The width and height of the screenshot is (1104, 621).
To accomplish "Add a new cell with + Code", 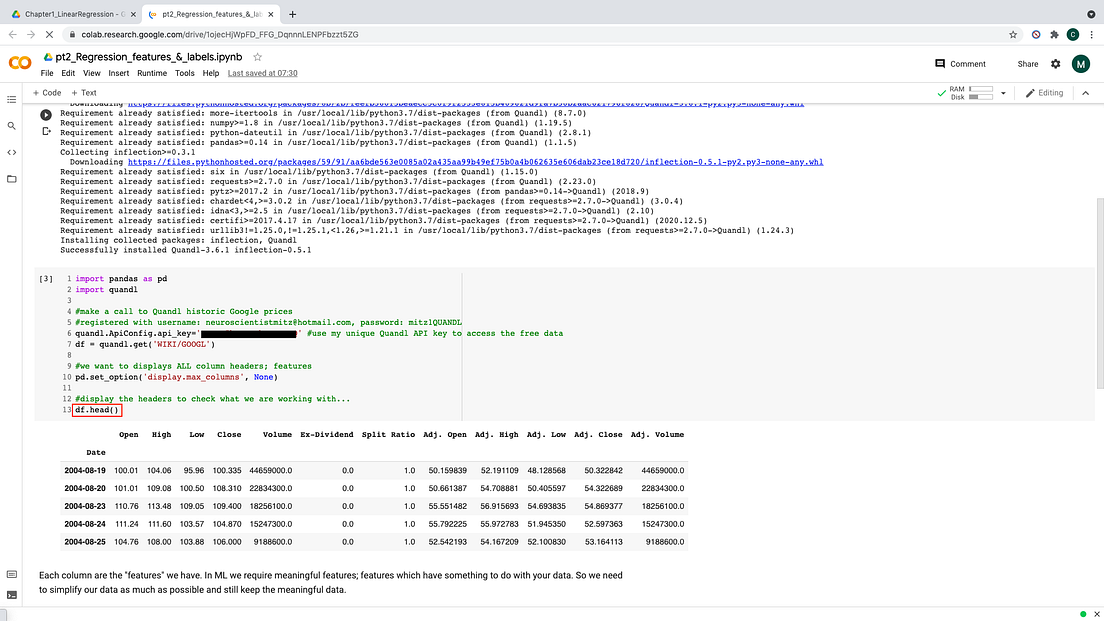I will (x=47, y=92).
